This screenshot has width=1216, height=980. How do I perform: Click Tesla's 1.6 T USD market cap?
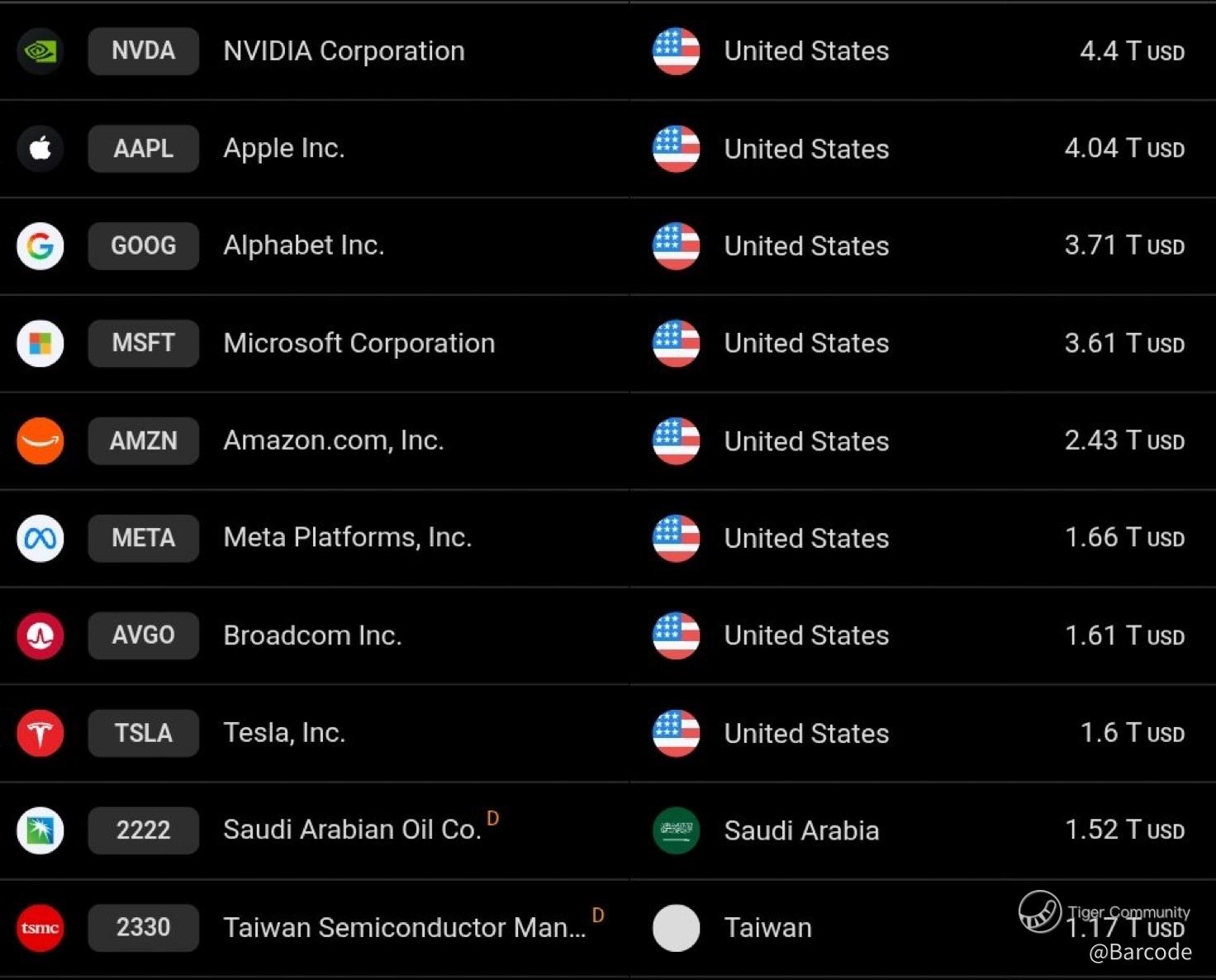point(1132,733)
